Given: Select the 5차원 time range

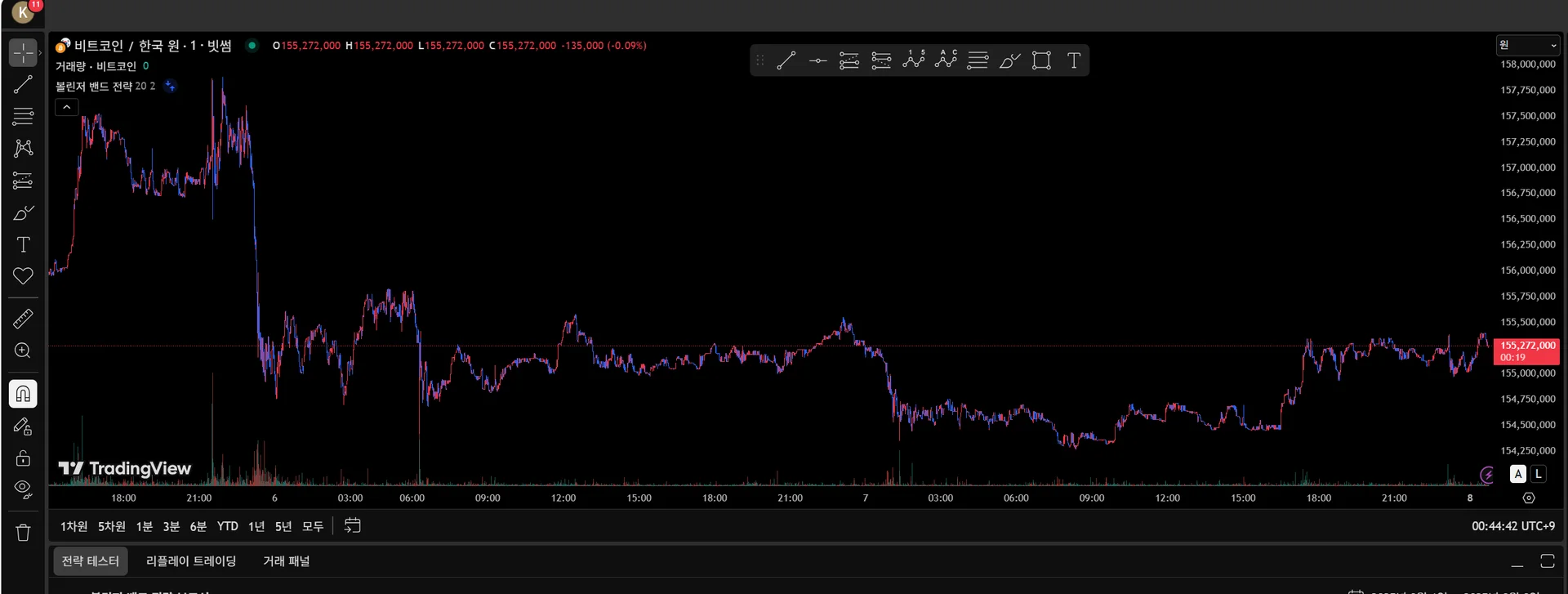Looking at the screenshot, I should click(112, 526).
